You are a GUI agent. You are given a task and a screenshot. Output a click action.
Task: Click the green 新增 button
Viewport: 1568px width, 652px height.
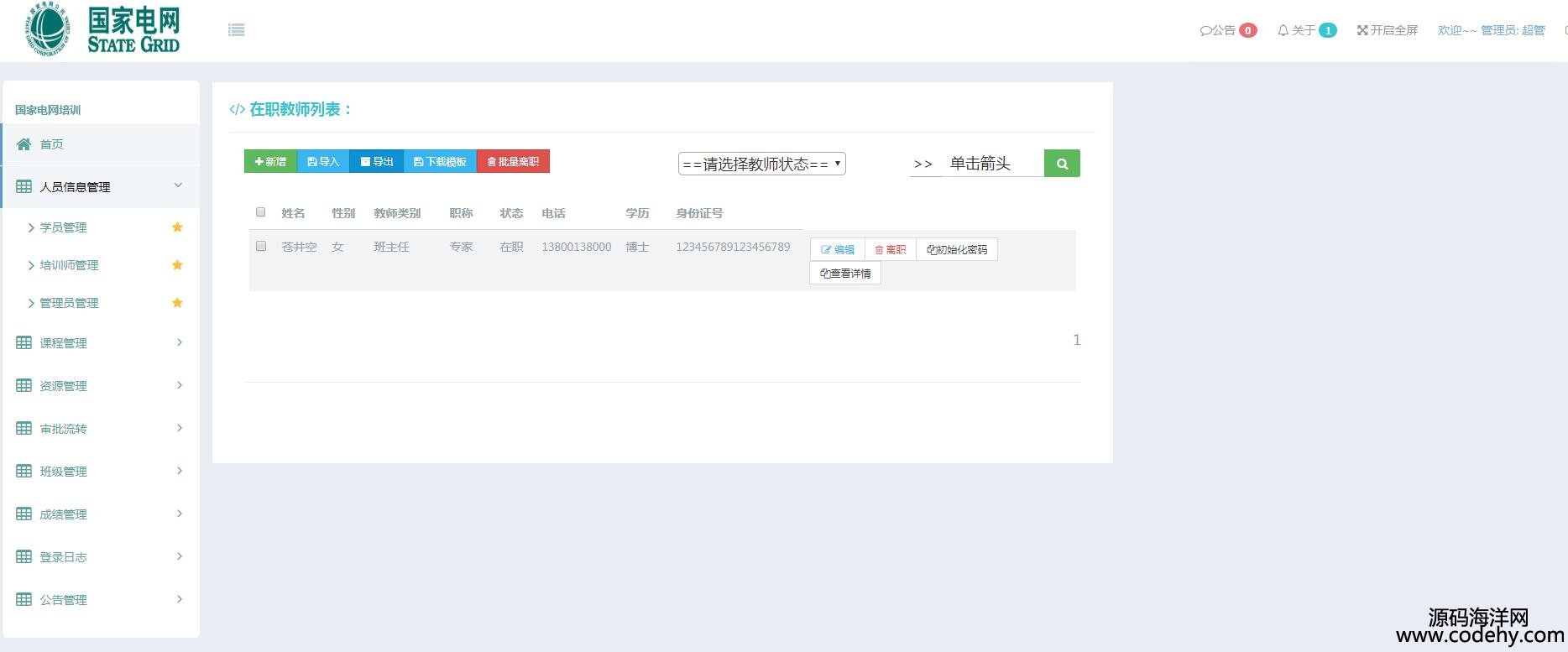point(270,162)
